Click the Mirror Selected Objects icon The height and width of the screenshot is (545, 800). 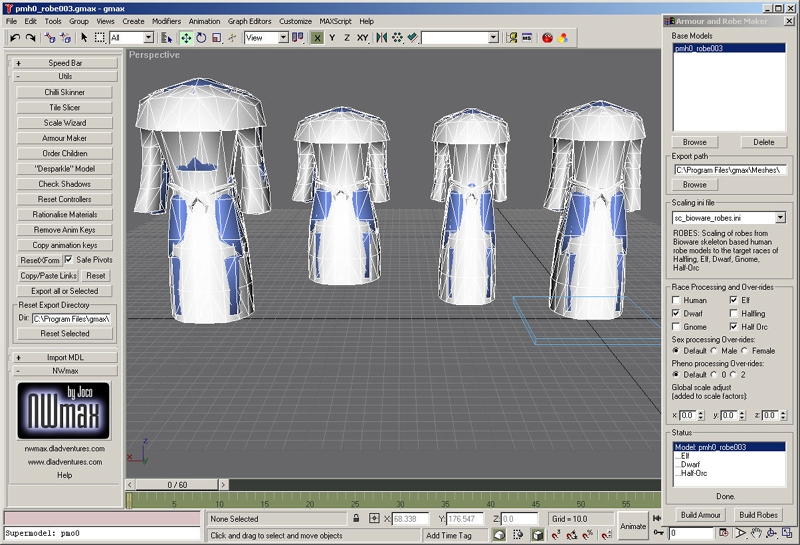click(381, 38)
